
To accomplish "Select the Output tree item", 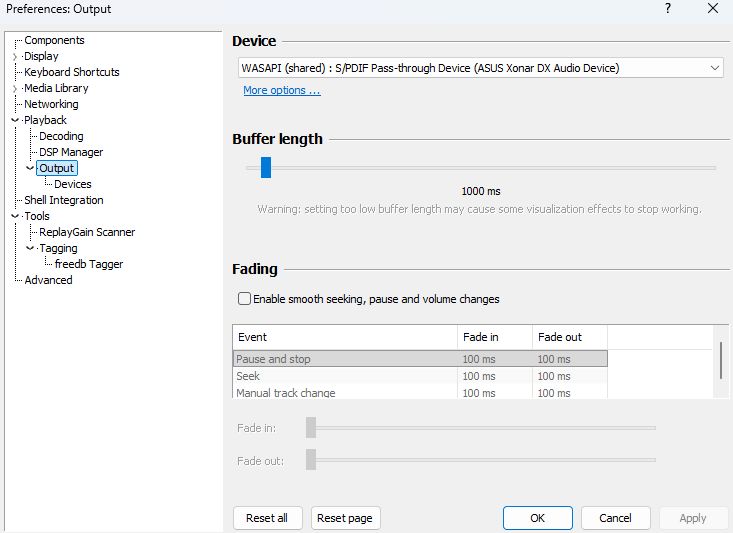I will coord(57,168).
